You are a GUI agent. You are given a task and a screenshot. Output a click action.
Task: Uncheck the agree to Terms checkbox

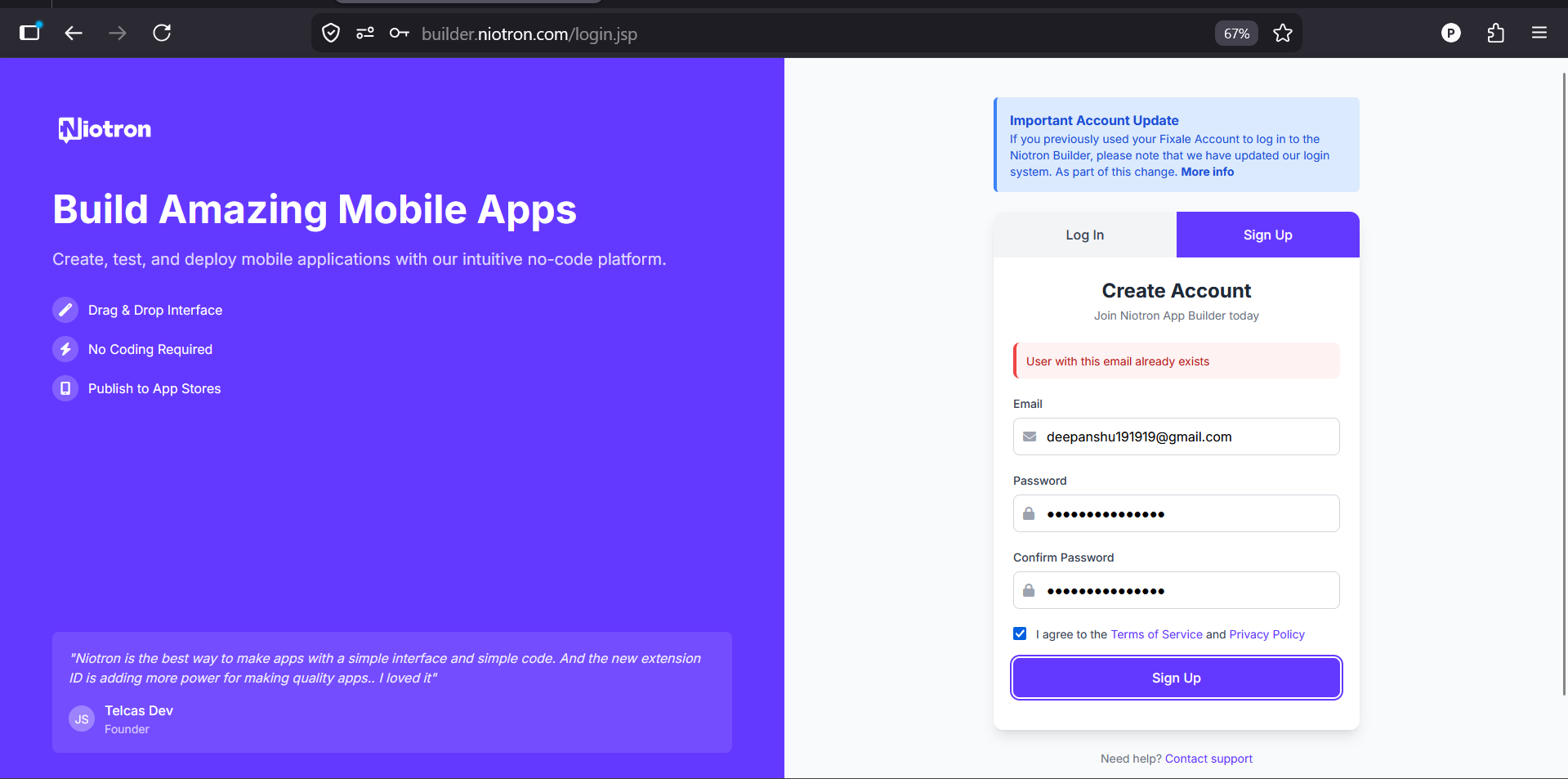[x=1020, y=633]
